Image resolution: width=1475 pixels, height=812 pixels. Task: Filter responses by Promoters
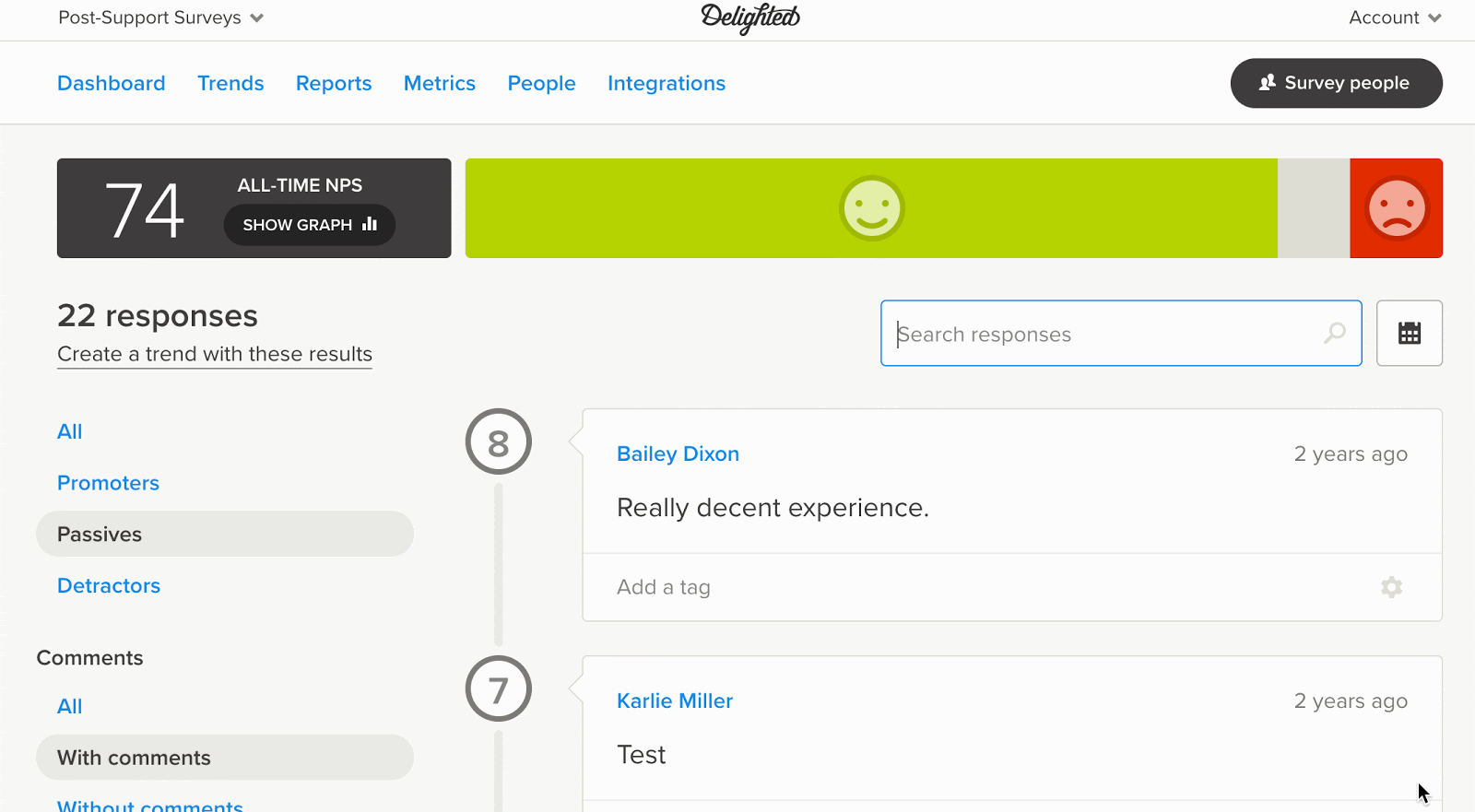tap(108, 483)
